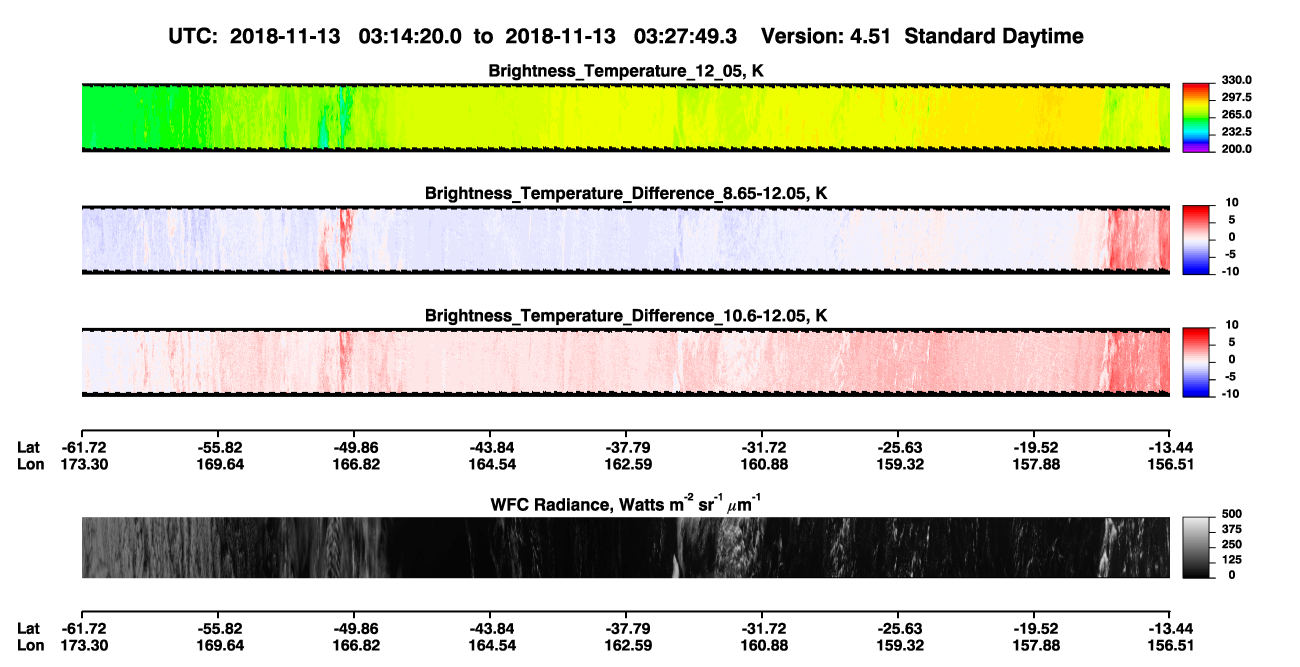Click latitude '-25.63' on the axis above WFC panel
Image resolution: width=1300 pixels, height=667 pixels.
coord(898,447)
